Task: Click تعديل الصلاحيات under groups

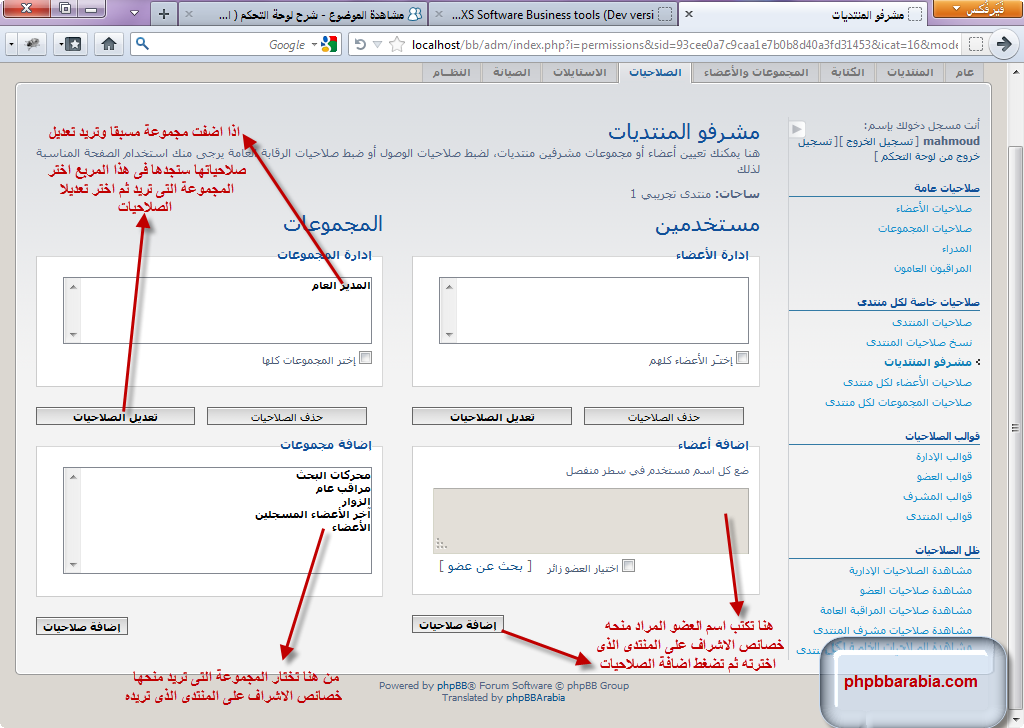Action: tap(115, 417)
